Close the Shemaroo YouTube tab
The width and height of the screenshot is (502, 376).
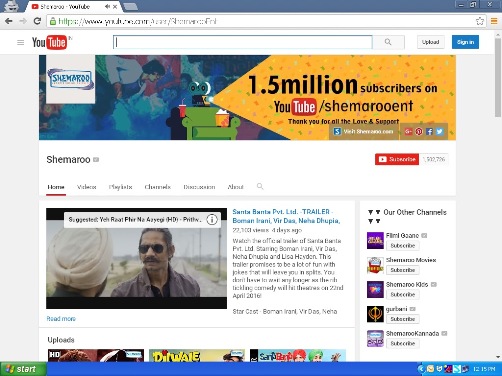pyautogui.click(x=115, y=6)
